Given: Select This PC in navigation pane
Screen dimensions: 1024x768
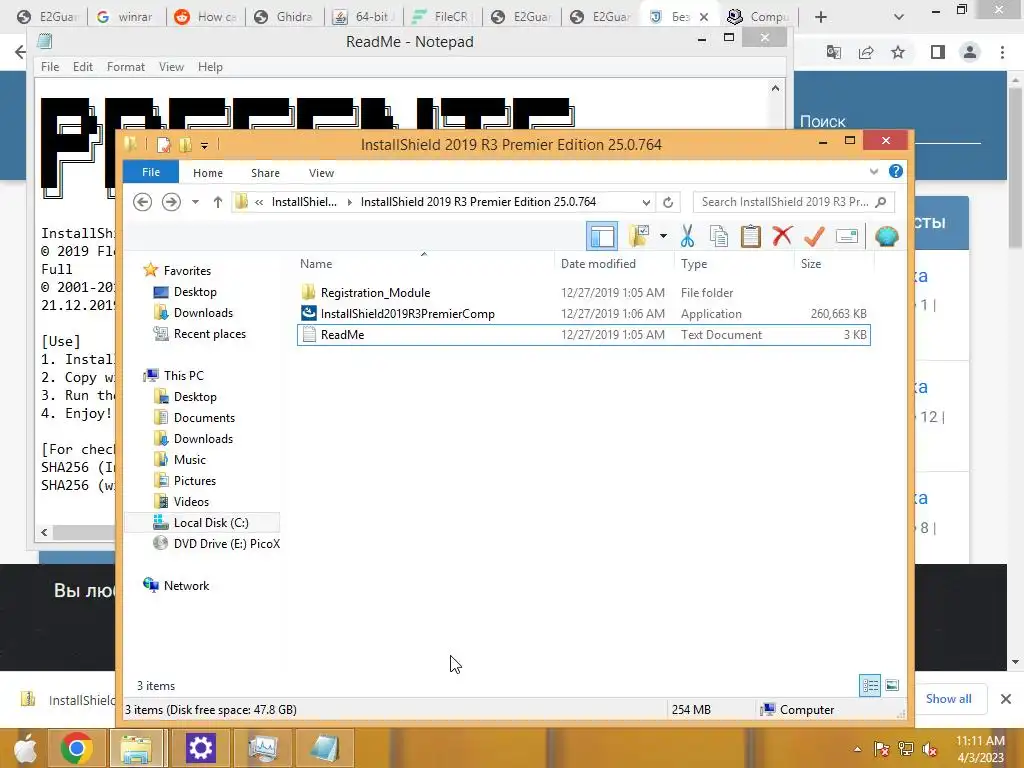Looking at the screenshot, I should [183, 376].
